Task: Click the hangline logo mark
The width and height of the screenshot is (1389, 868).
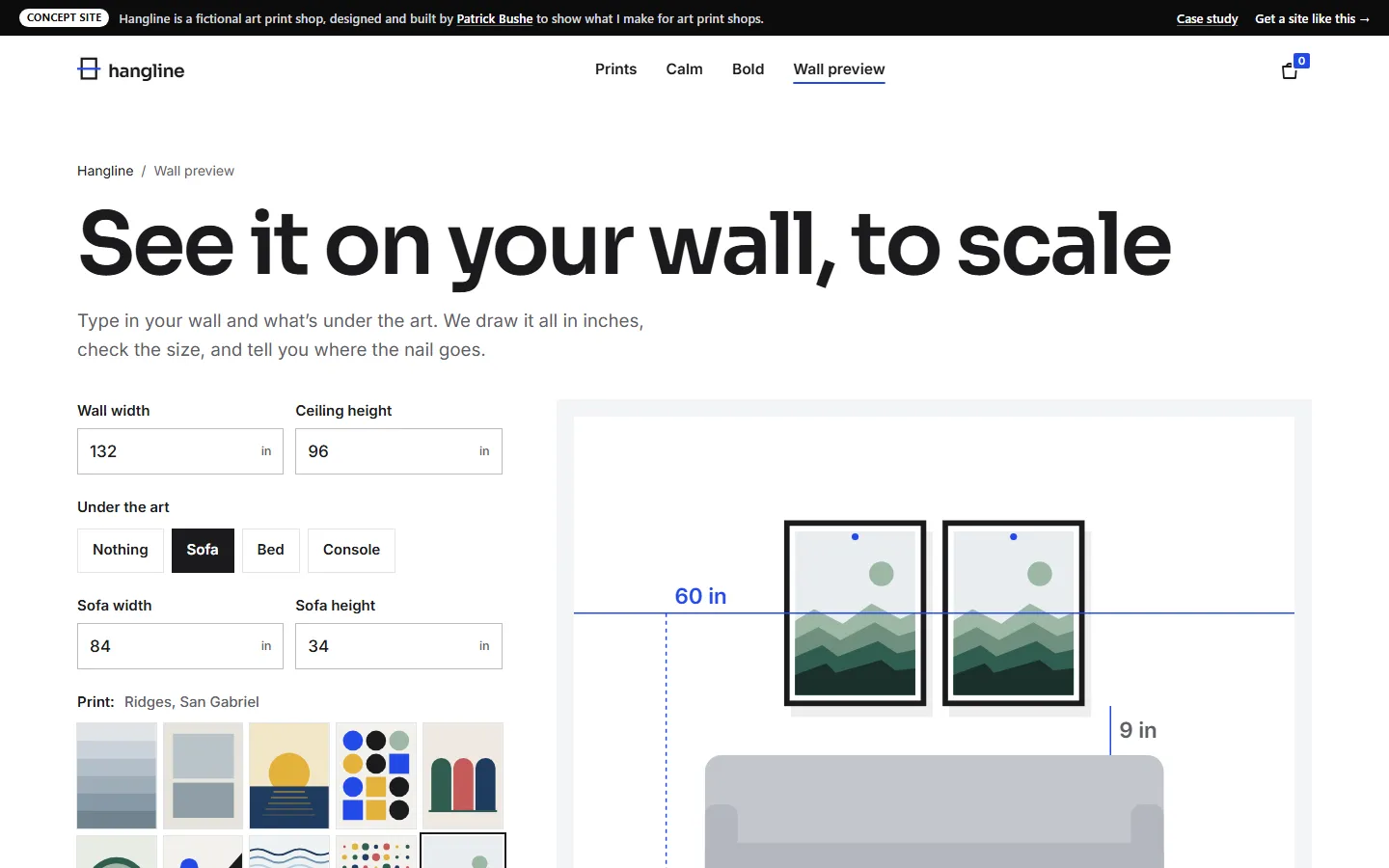Action: (89, 68)
